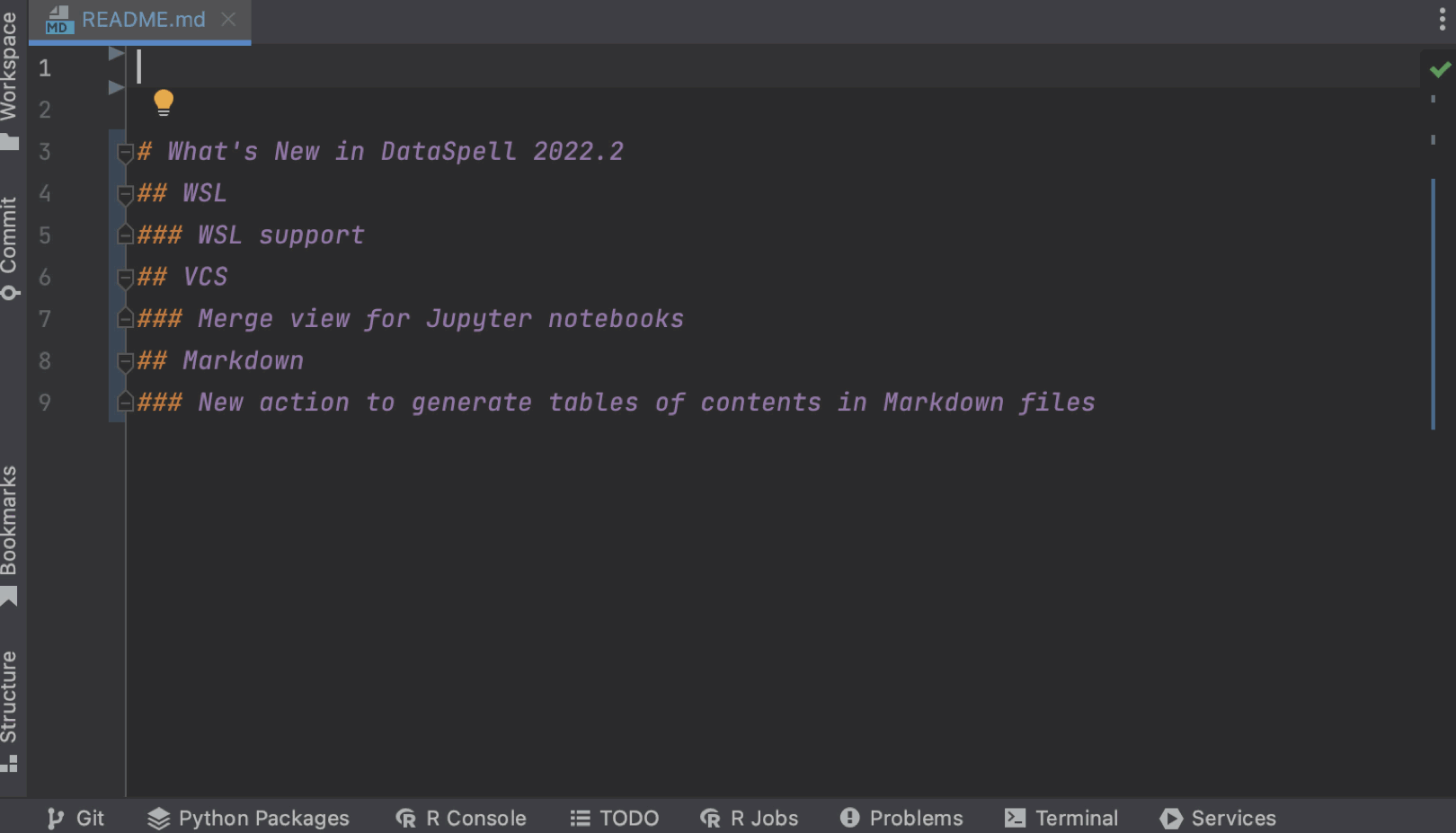Click the yellow light bulb quick-fix icon
1456x833 pixels.
pos(164,102)
